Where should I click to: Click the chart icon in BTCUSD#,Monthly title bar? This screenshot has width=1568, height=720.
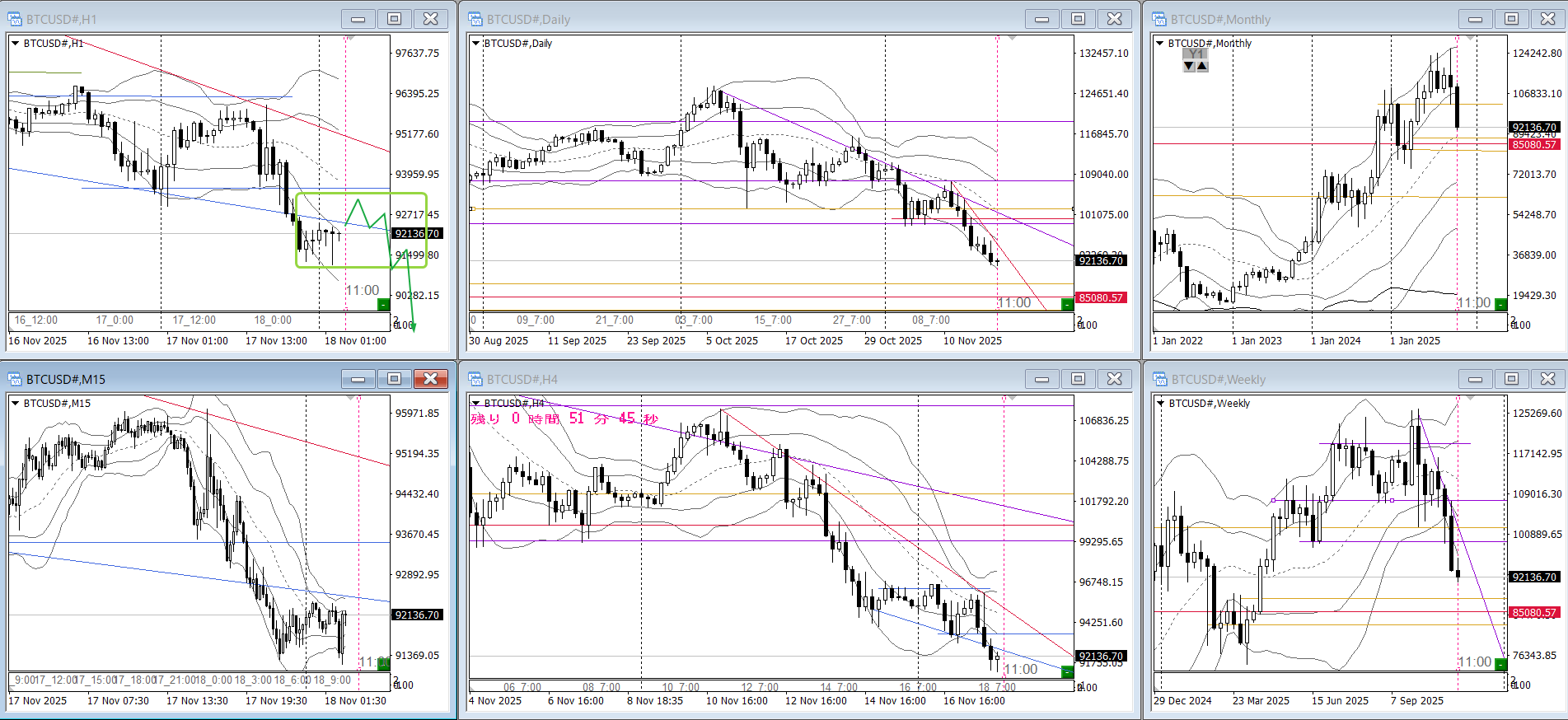click(x=1160, y=19)
